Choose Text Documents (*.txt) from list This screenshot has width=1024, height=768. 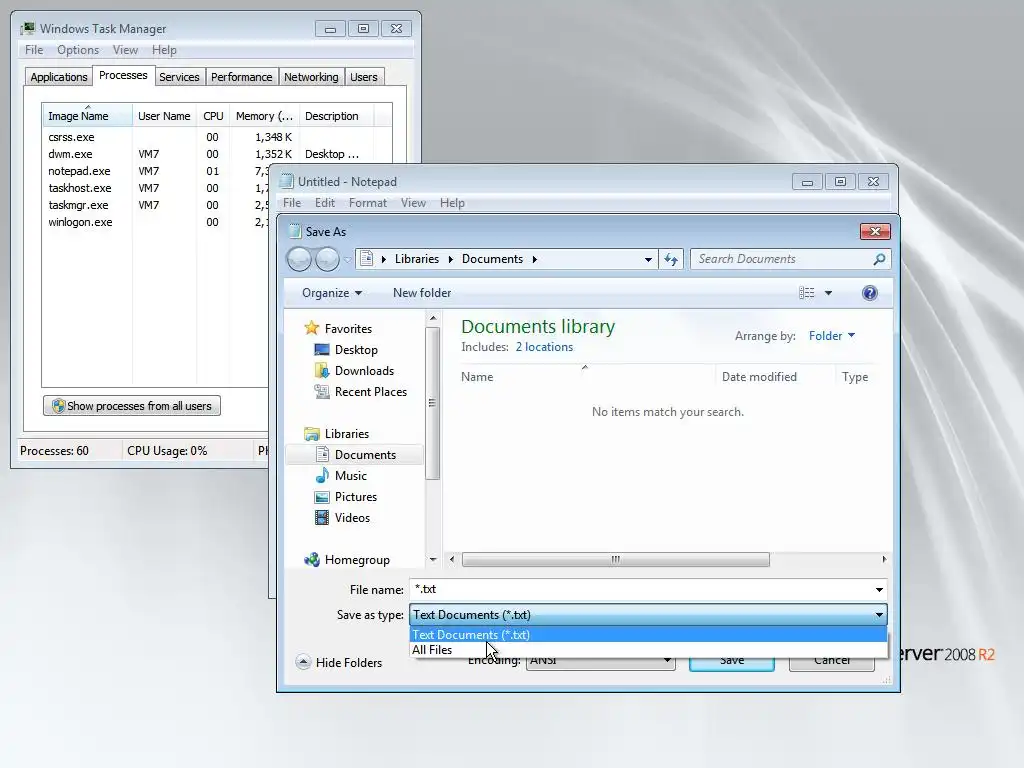pos(648,635)
